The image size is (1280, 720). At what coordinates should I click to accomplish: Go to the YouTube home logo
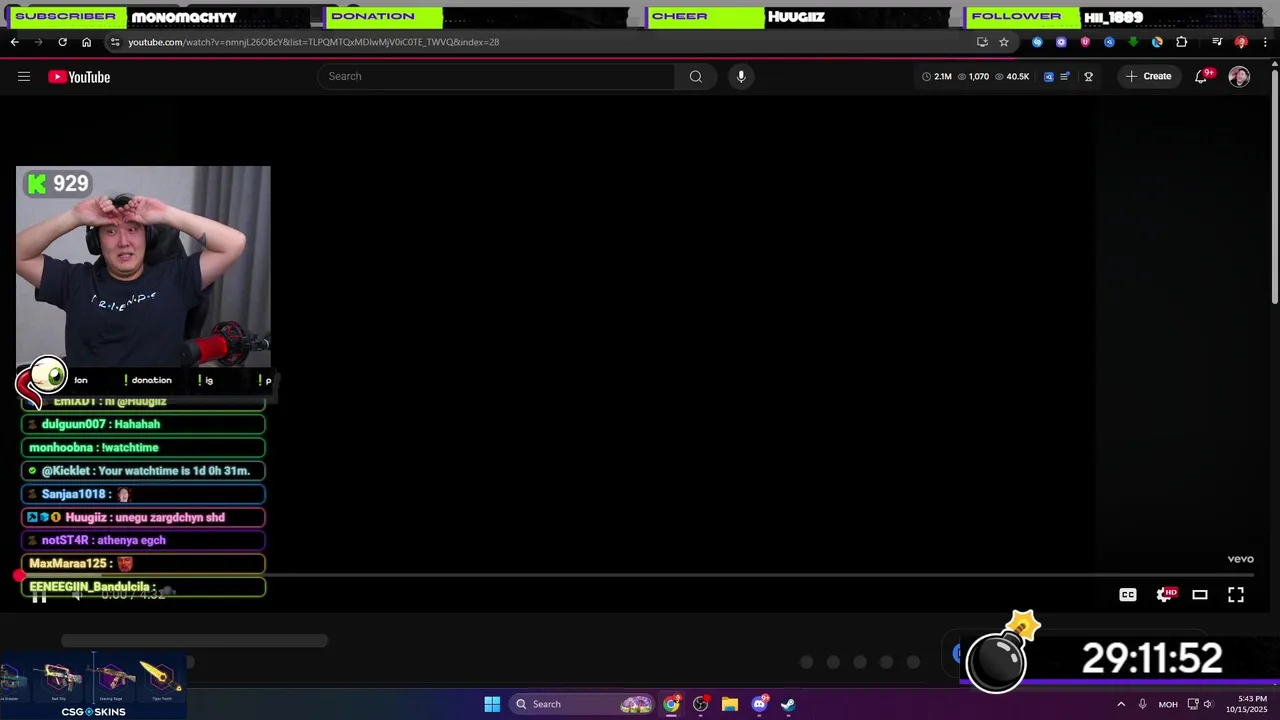[79, 77]
